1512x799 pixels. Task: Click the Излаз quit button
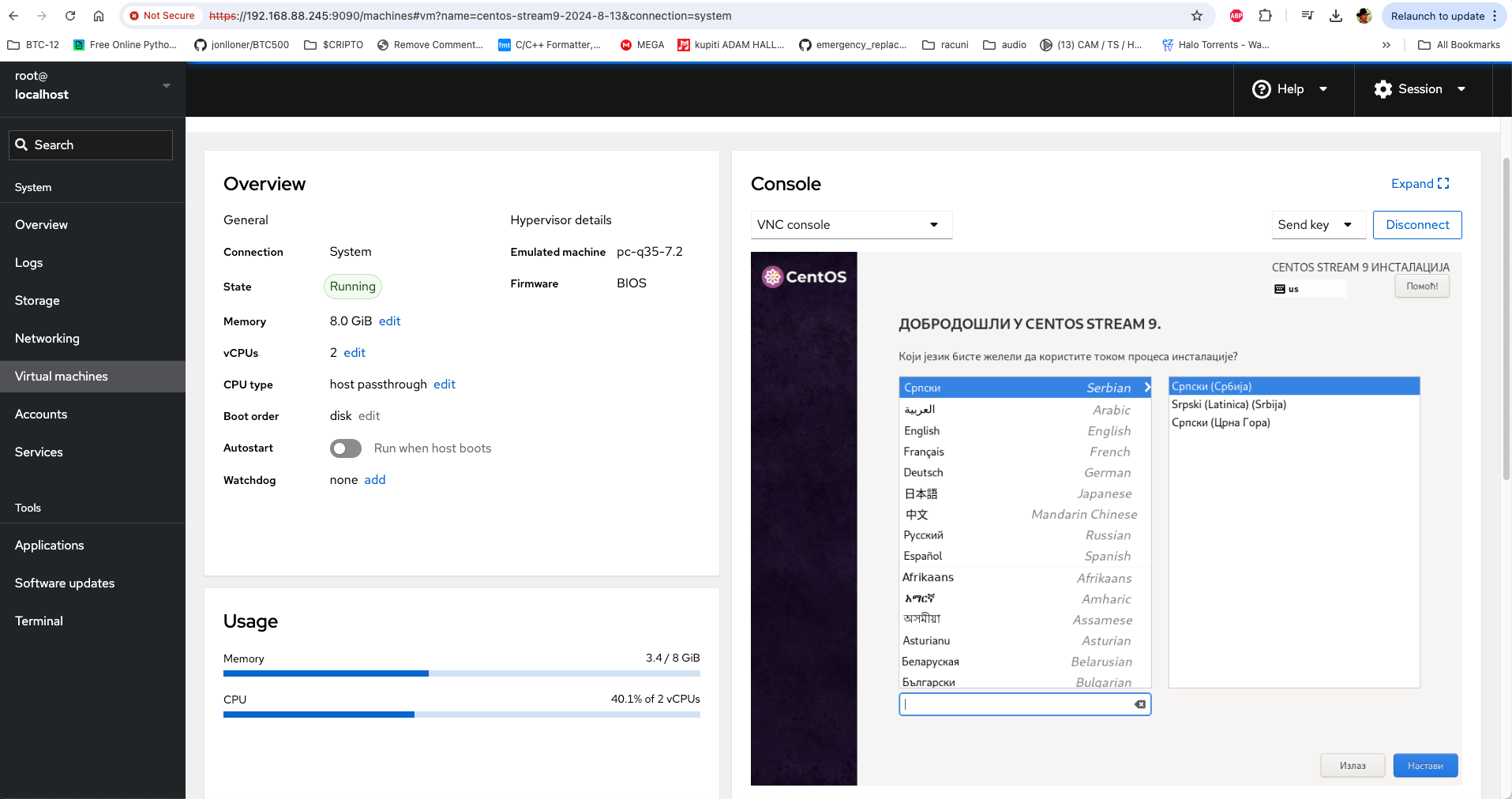pos(1353,766)
